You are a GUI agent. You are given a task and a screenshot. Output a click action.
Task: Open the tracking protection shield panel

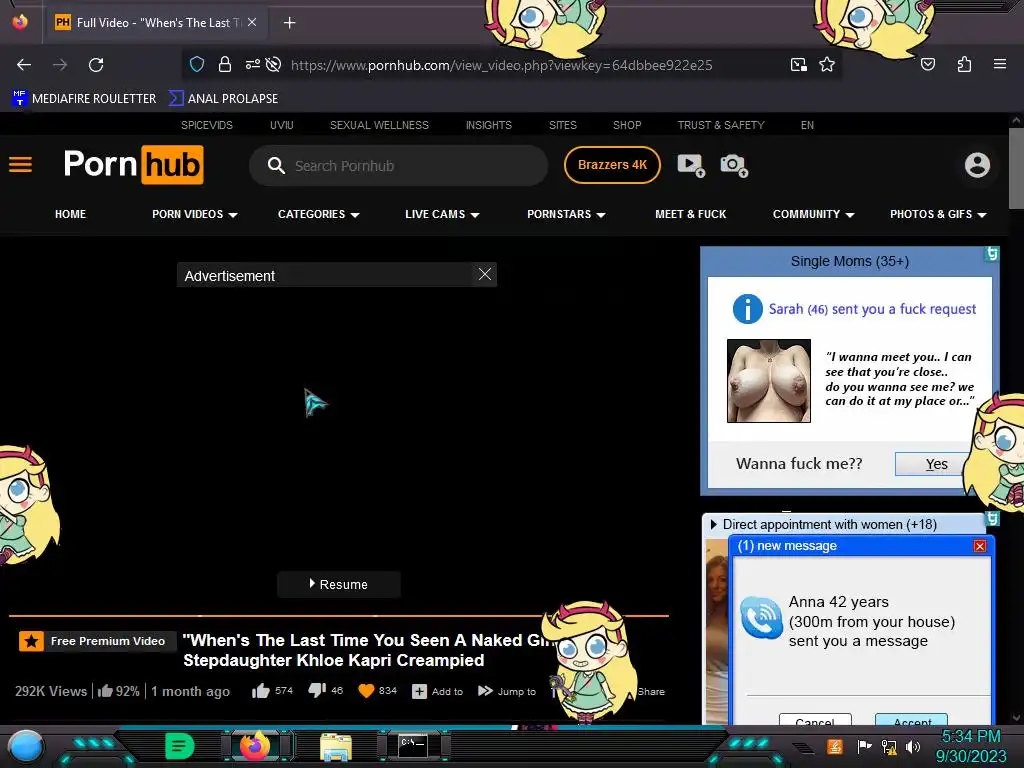pos(197,64)
